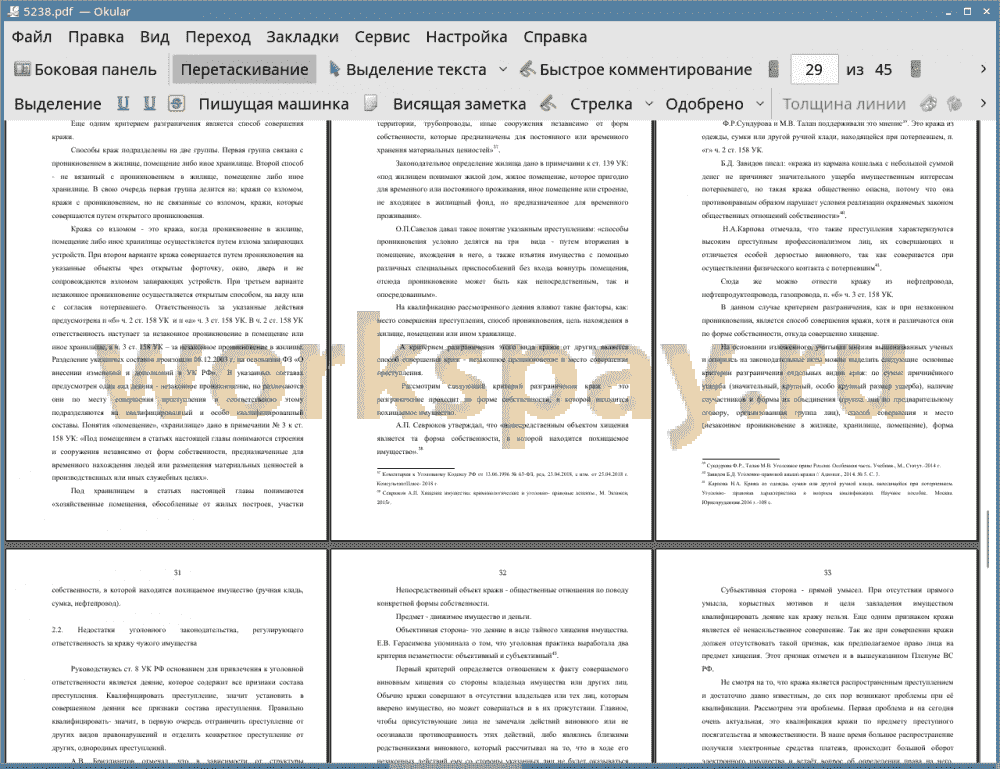This screenshot has width=1000, height=769.
Task: Click Быстрое комментирование button
Action: 636,70
